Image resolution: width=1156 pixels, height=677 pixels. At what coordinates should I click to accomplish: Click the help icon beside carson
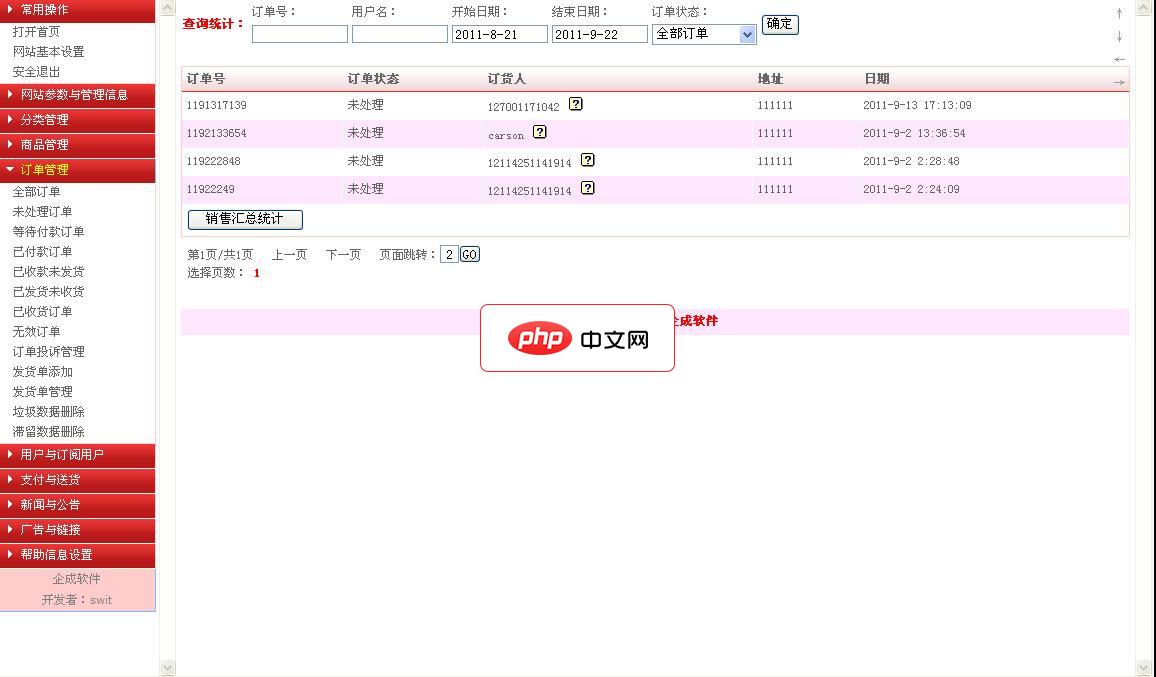(x=540, y=131)
